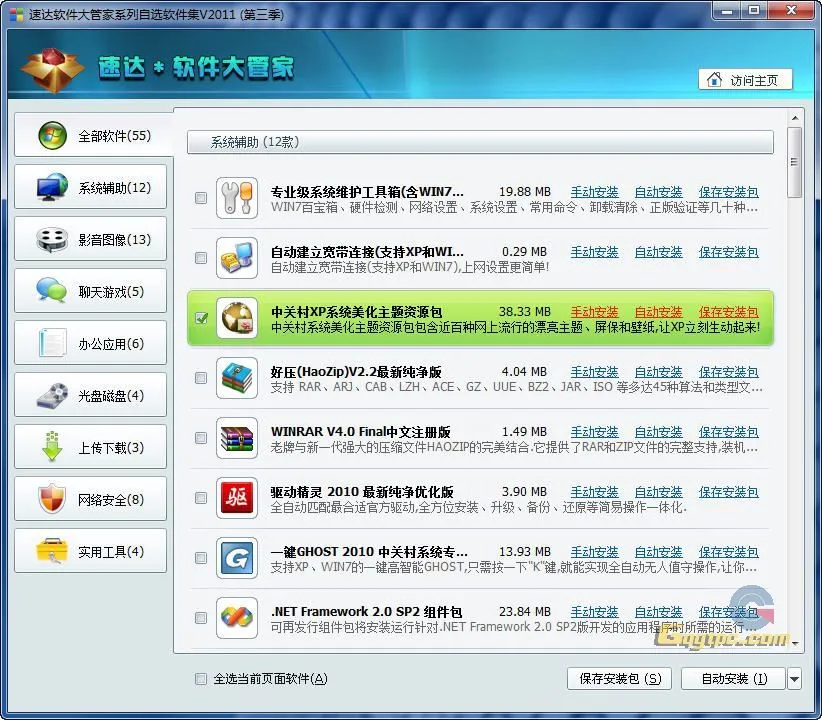Check the WINRAR V4.0 checkbox
This screenshot has width=822, height=720.
point(201,438)
